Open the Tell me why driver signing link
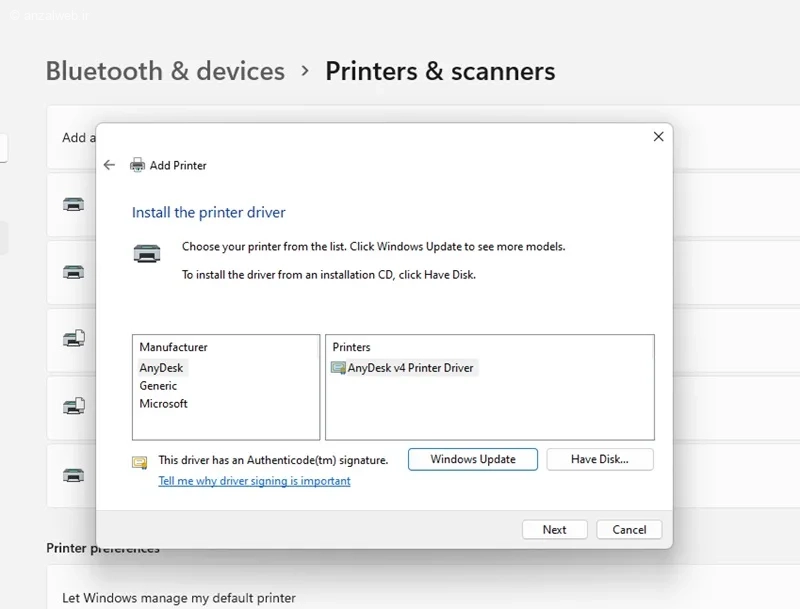 point(254,481)
